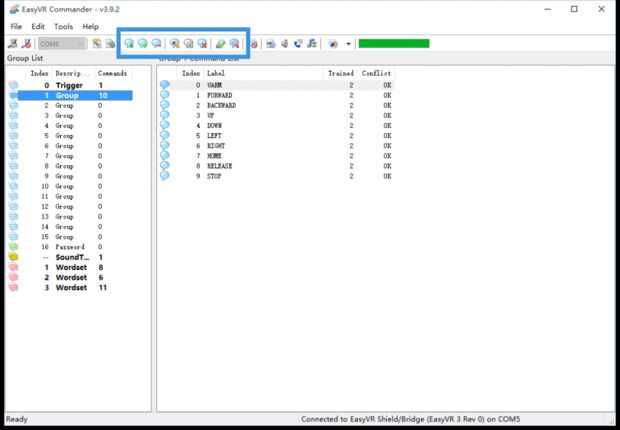Select the FORWARD command row
620x430 pixels.
276,95
